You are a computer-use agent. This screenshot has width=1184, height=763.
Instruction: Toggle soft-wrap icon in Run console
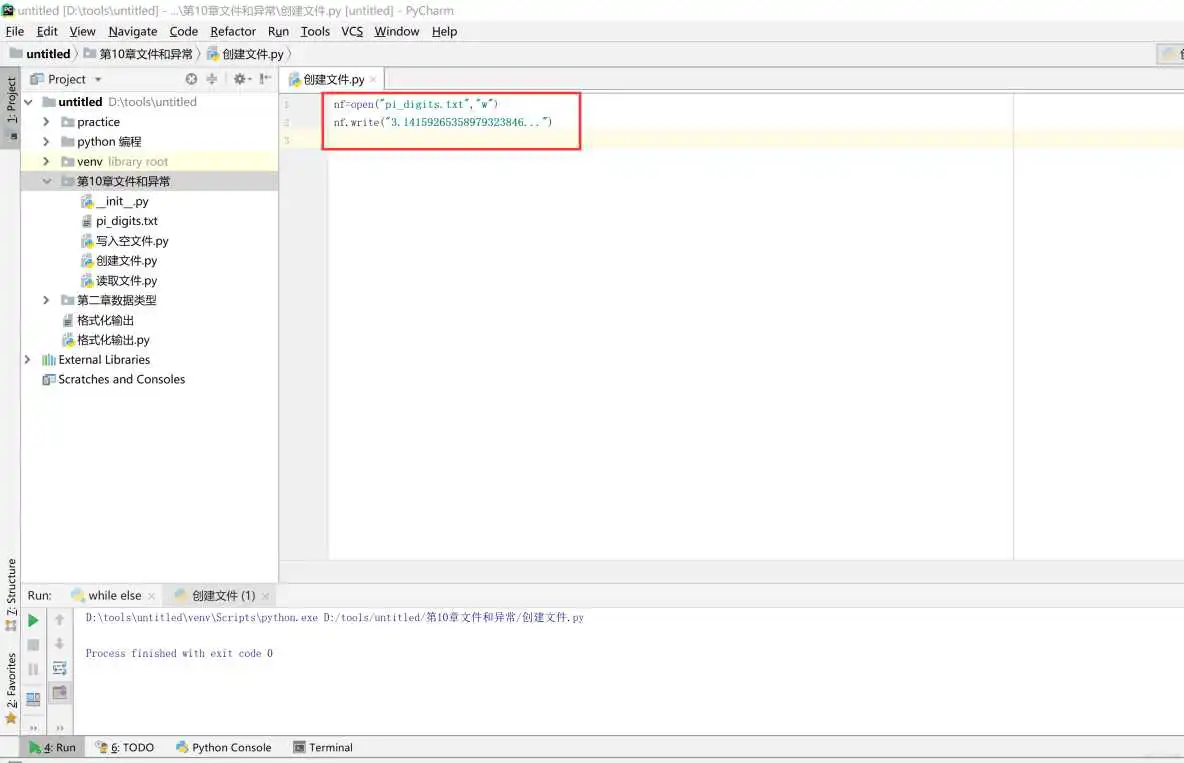tap(60, 669)
